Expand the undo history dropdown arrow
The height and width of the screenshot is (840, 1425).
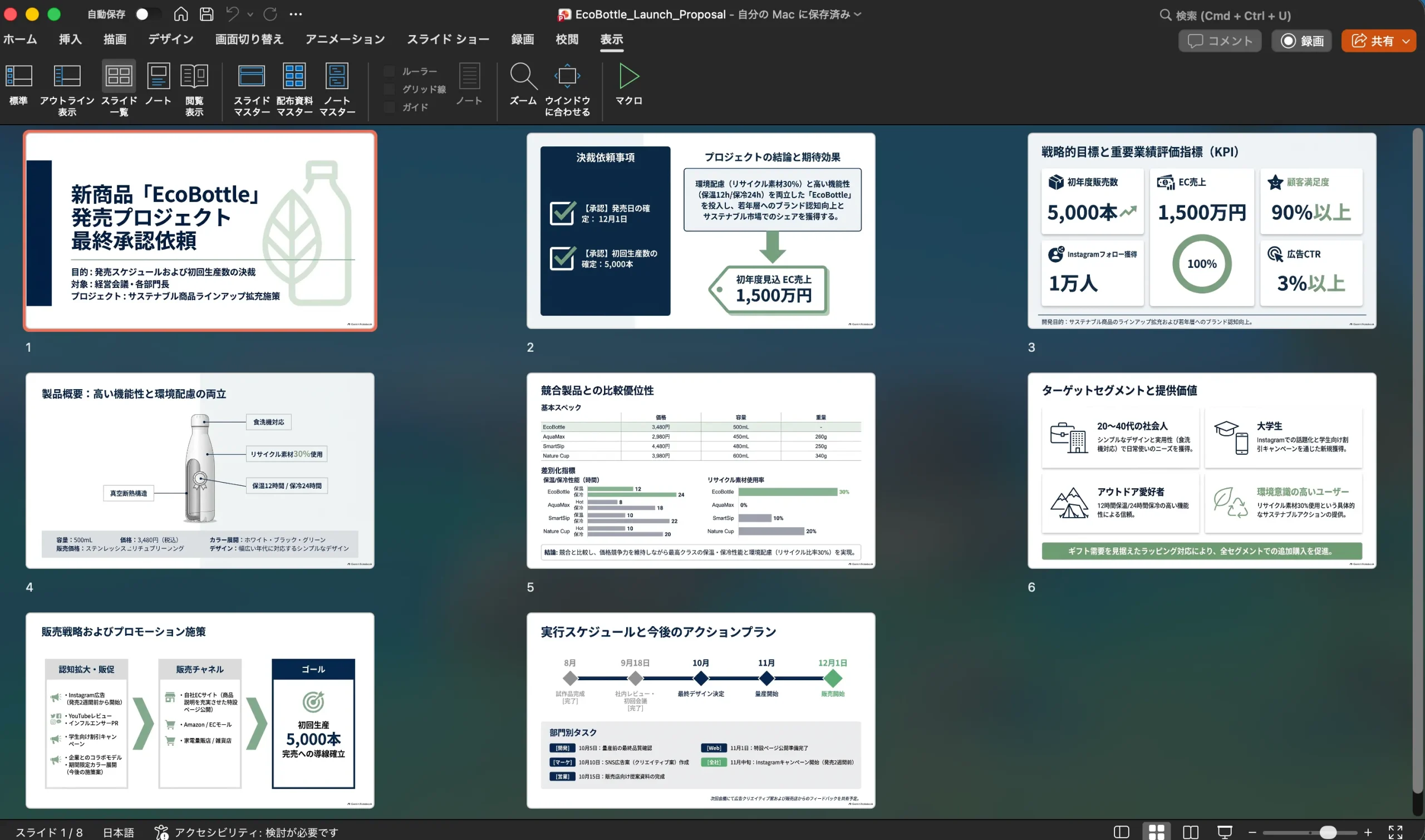coord(250,14)
